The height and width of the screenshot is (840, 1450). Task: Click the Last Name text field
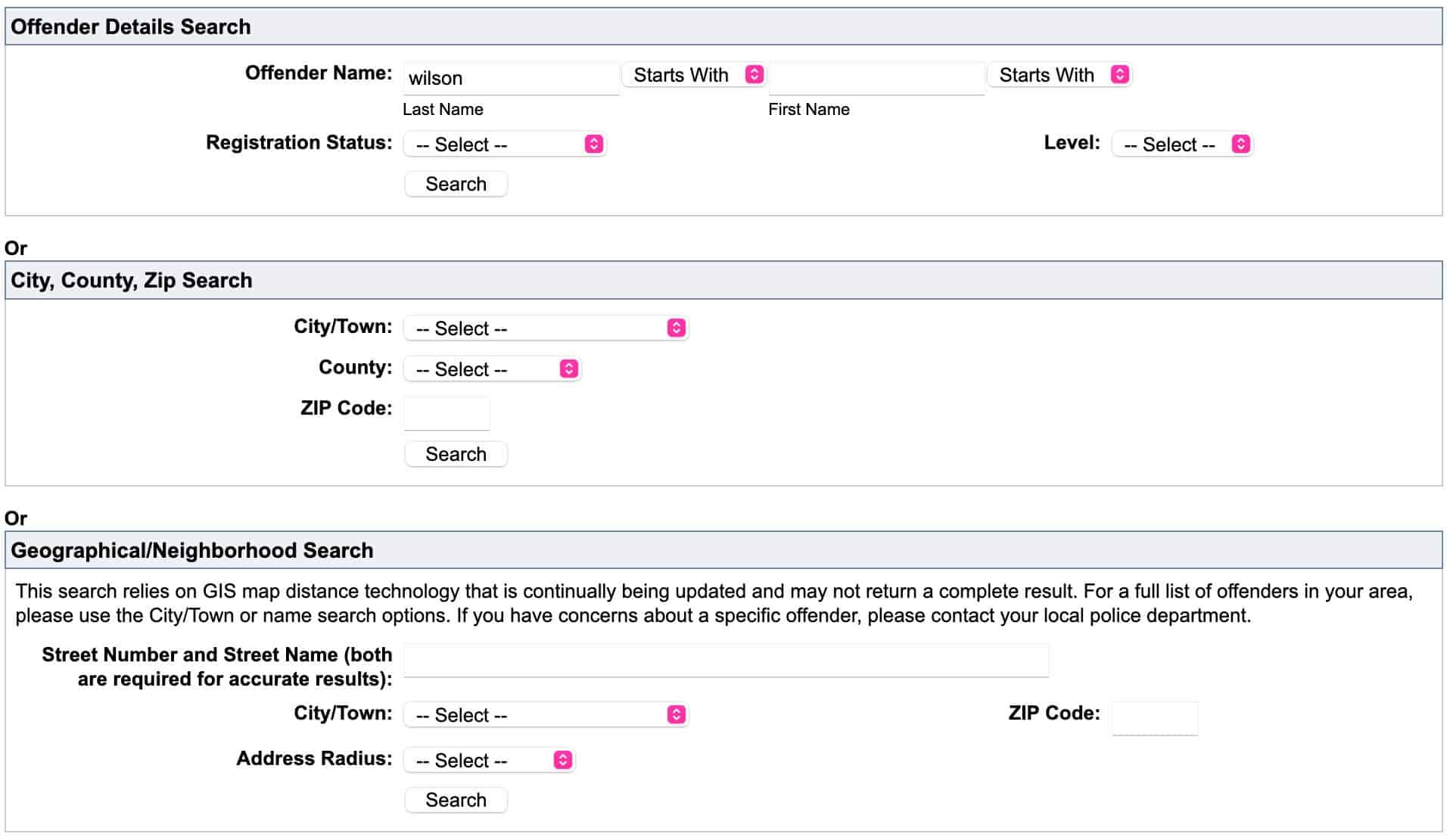tap(511, 78)
